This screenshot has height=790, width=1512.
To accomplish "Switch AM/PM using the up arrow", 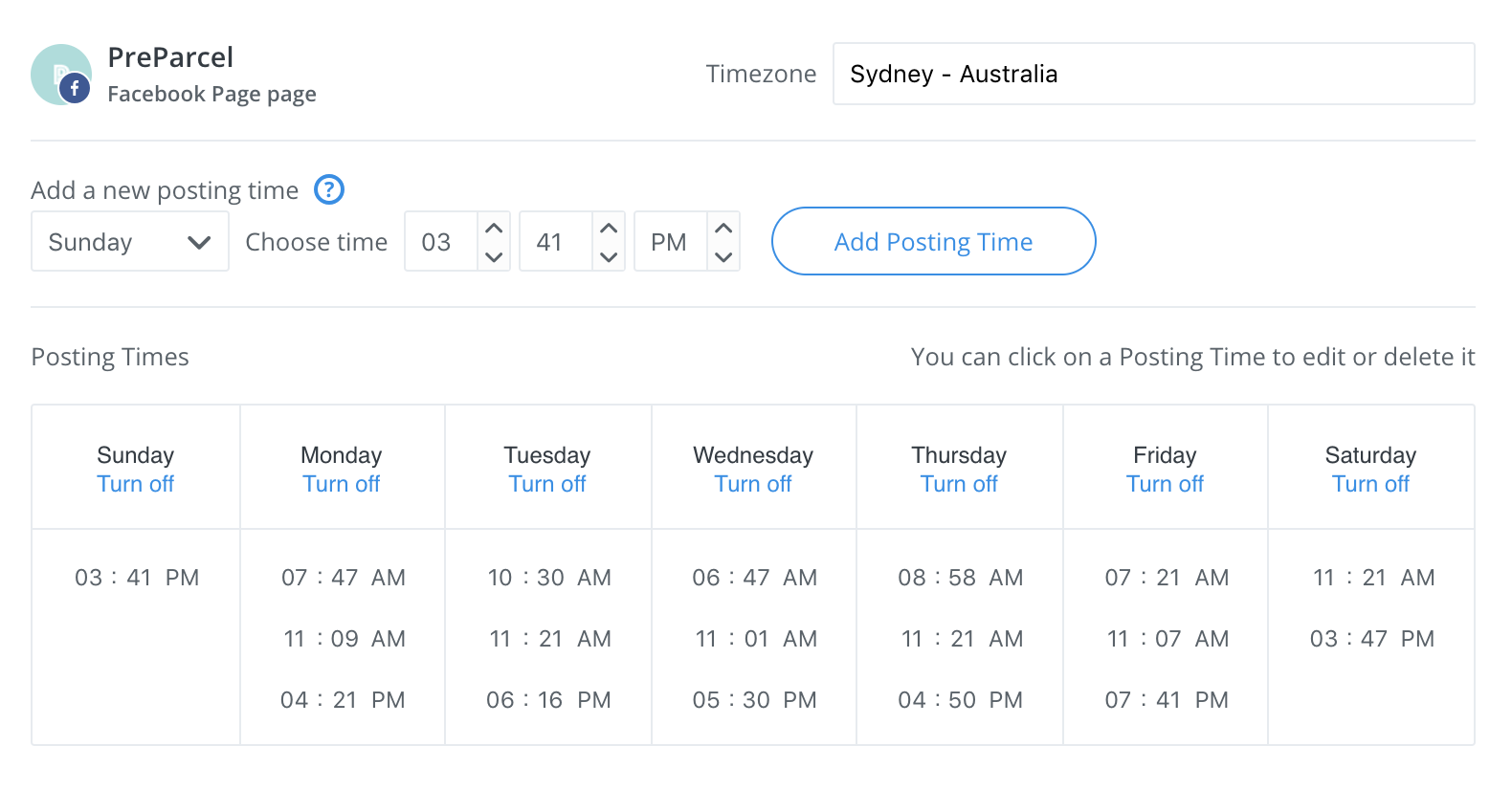I will click(x=723, y=229).
